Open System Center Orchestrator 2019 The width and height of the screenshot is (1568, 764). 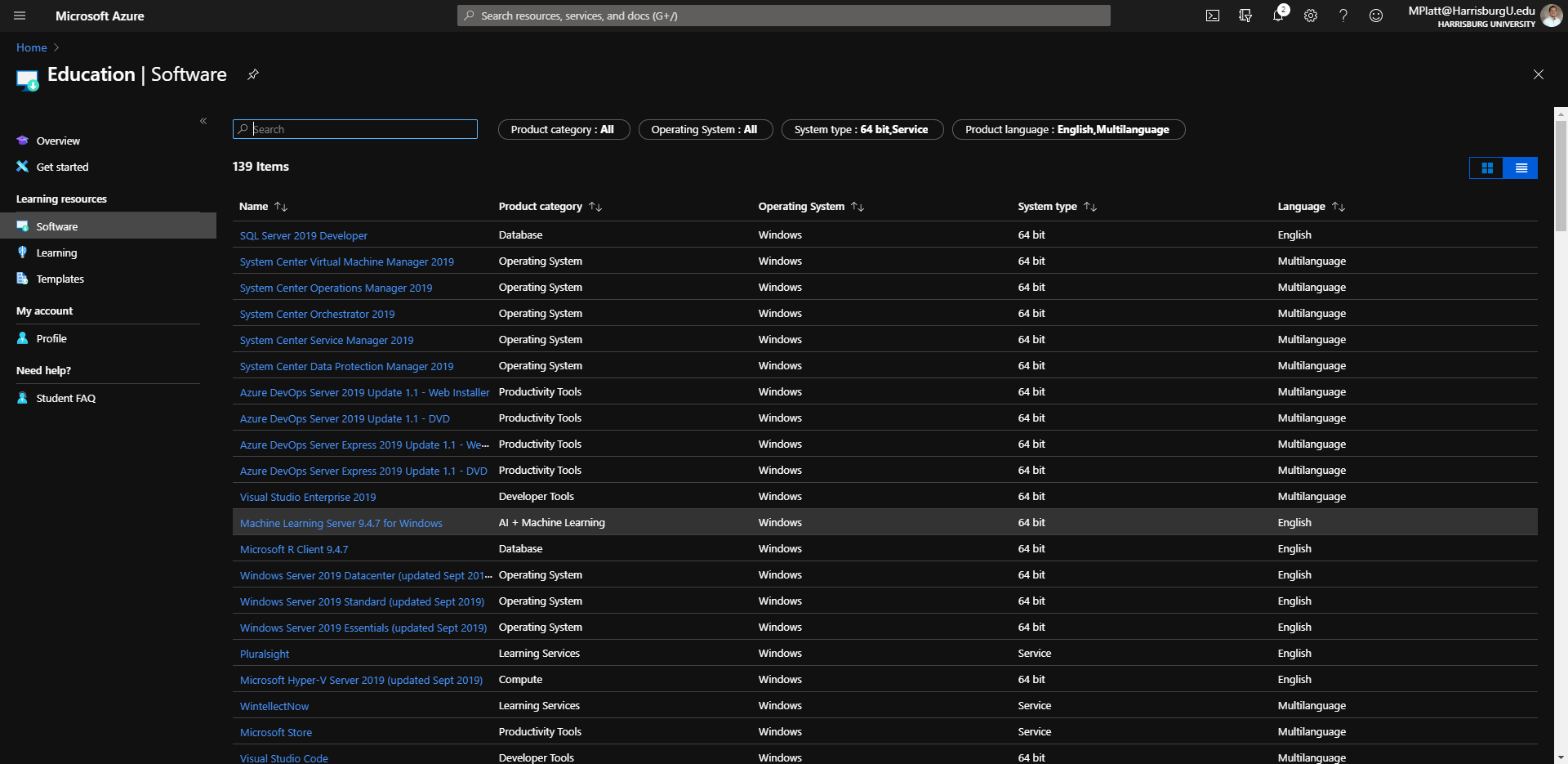tap(318, 314)
